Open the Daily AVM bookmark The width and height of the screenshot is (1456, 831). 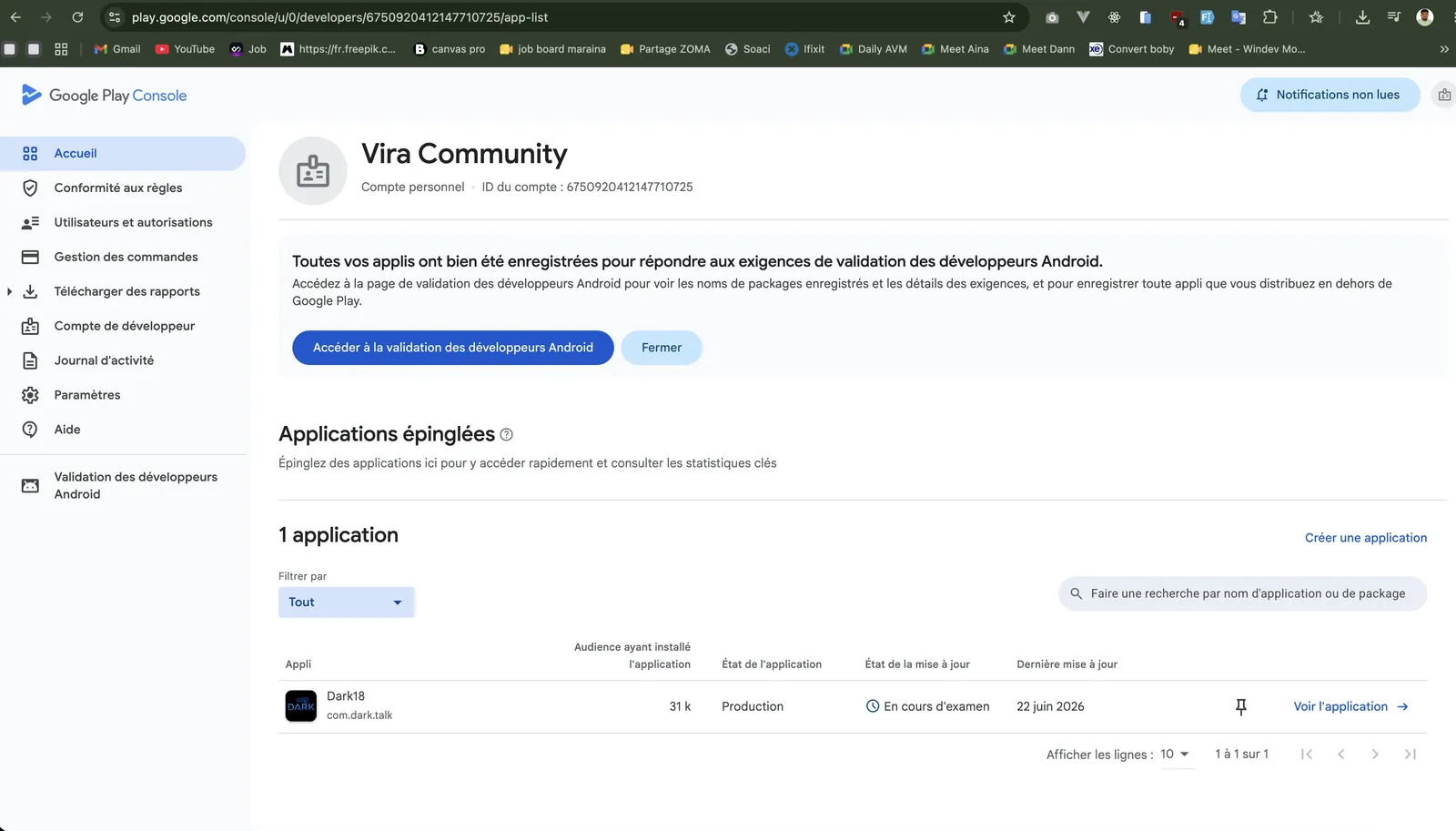874,49
